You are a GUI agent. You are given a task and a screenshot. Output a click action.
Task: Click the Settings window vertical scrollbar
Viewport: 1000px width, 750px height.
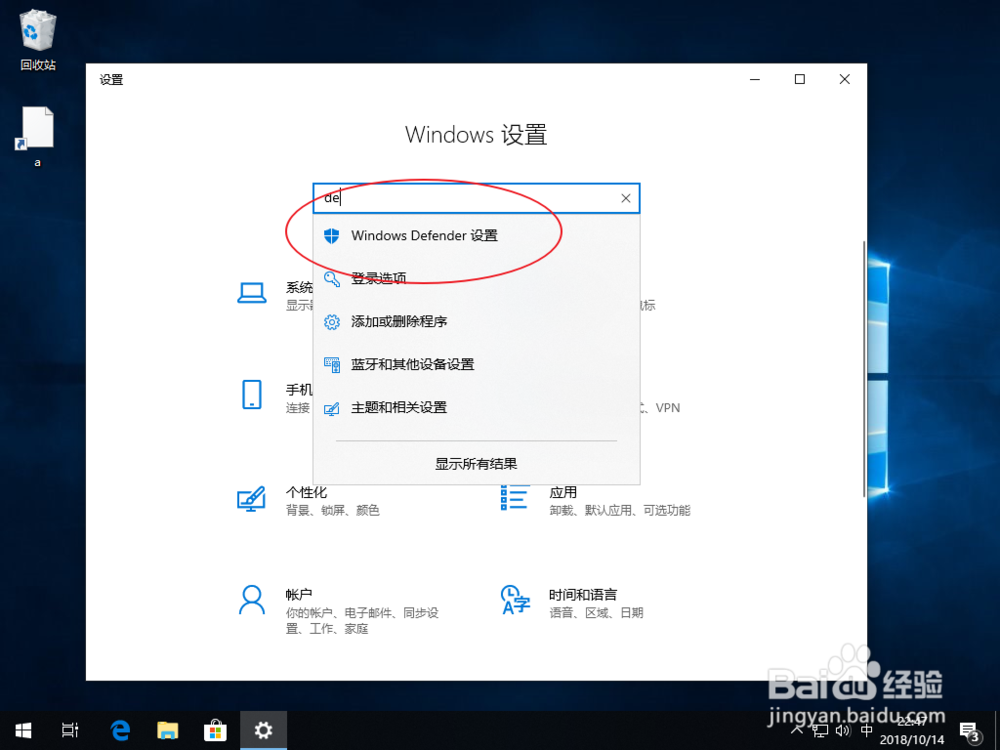point(864,368)
